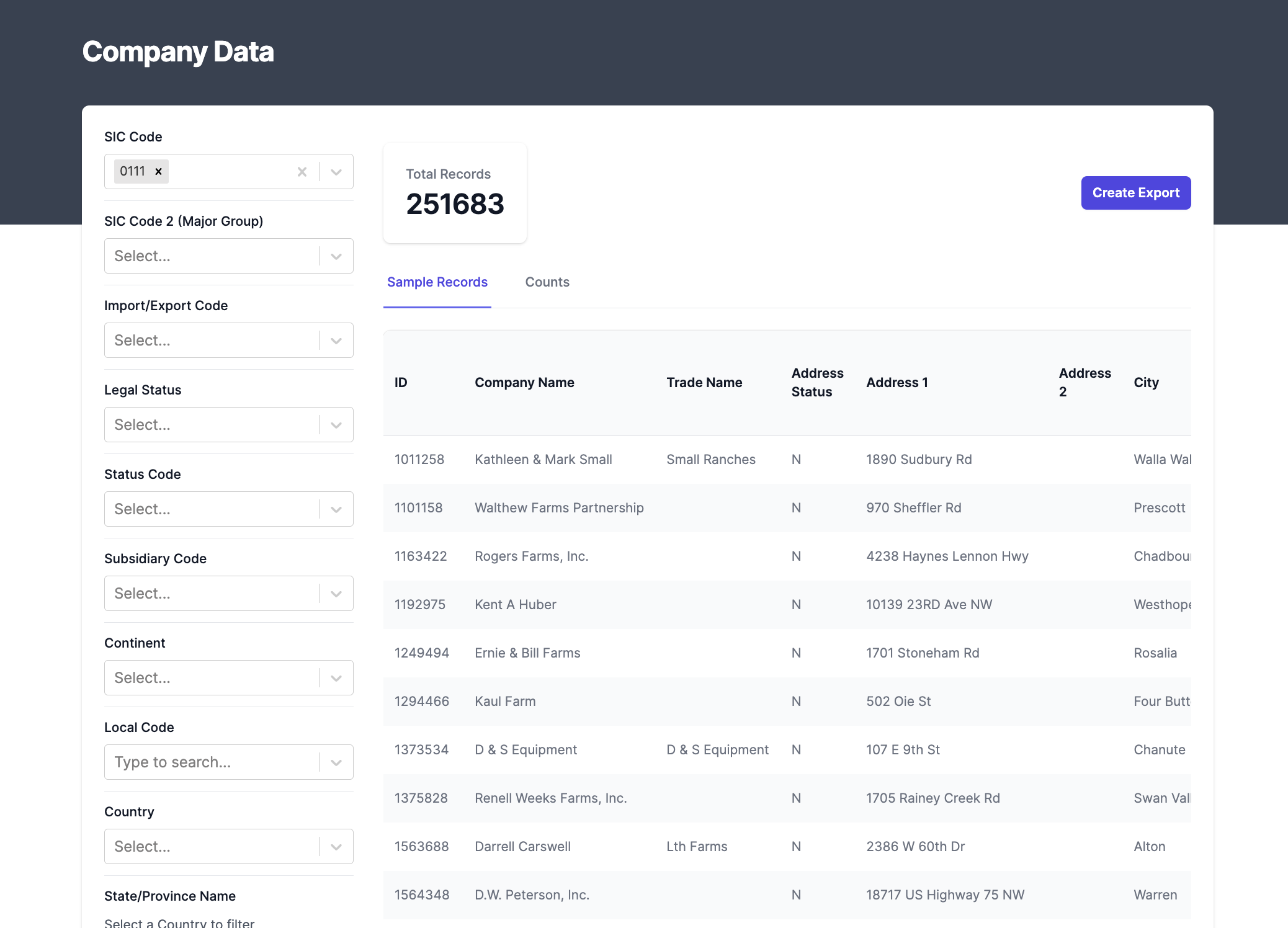This screenshot has width=1288, height=928.
Task: Select D.W. Peterson, Inc. company
Action: pyautogui.click(x=532, y=895)
